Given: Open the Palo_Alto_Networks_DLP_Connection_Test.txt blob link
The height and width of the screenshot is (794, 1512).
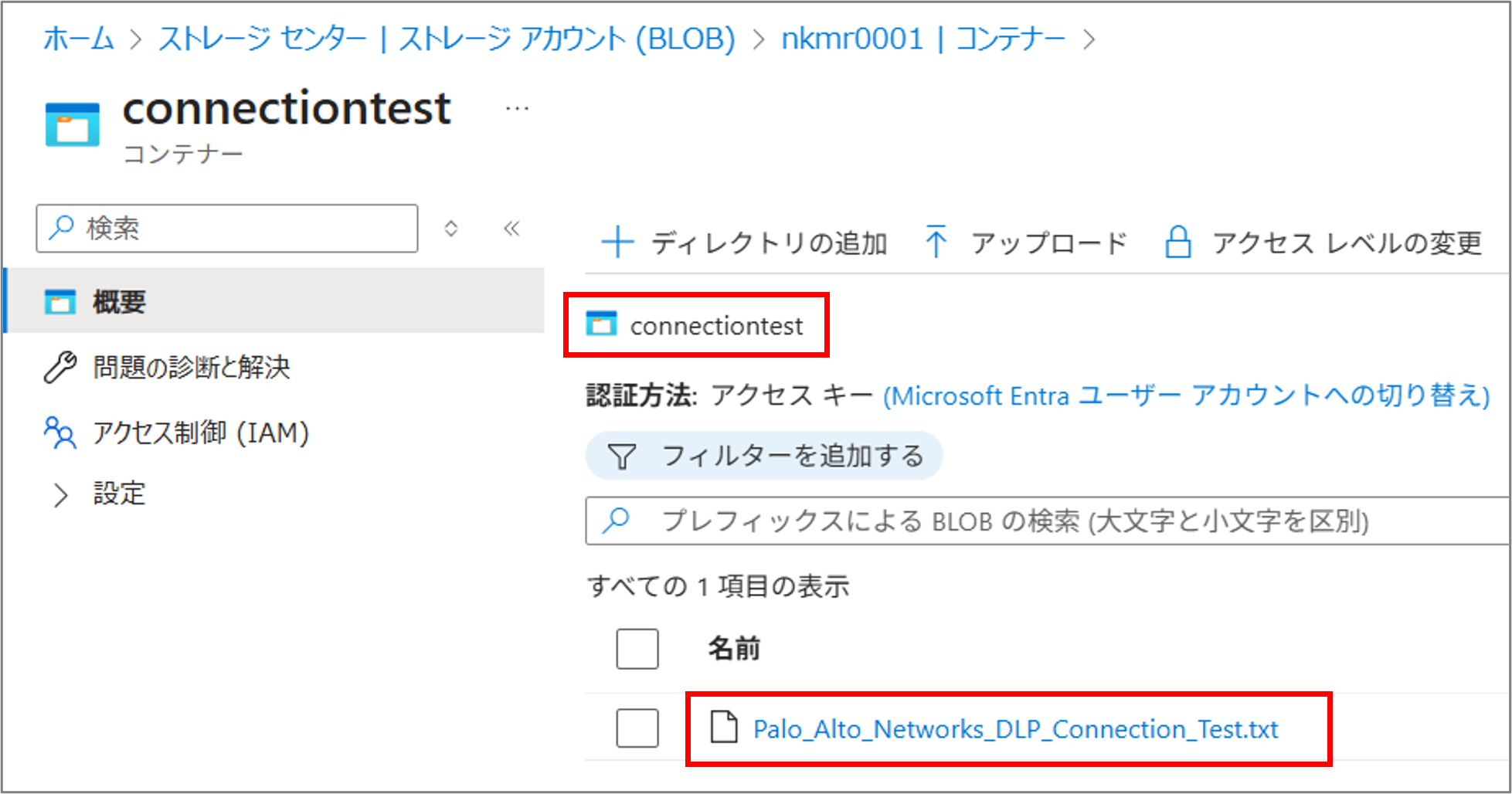Looking at the screenshot, I should (x=1015, y=729).
